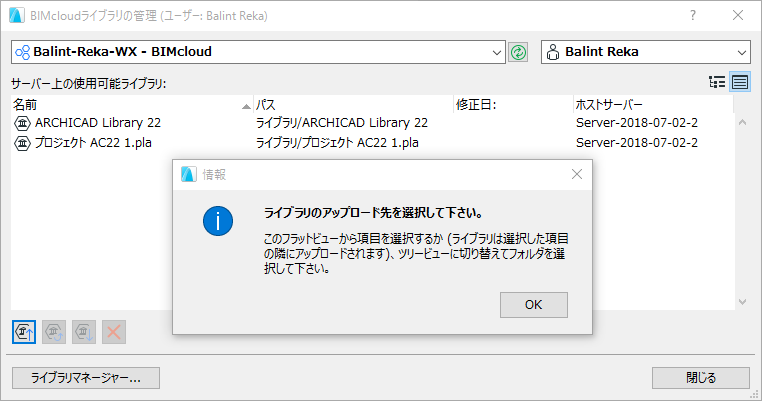Close the BIMcloud library management window
Screen dimensions: 762x401
pyautogui.click(x=738, y=16)
